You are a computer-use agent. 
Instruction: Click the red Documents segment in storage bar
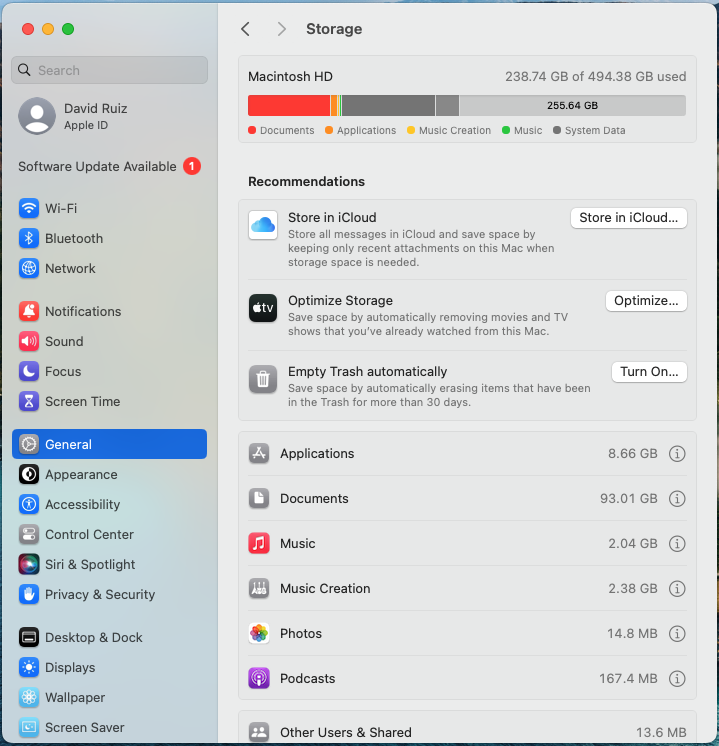(x=288, y=105)
